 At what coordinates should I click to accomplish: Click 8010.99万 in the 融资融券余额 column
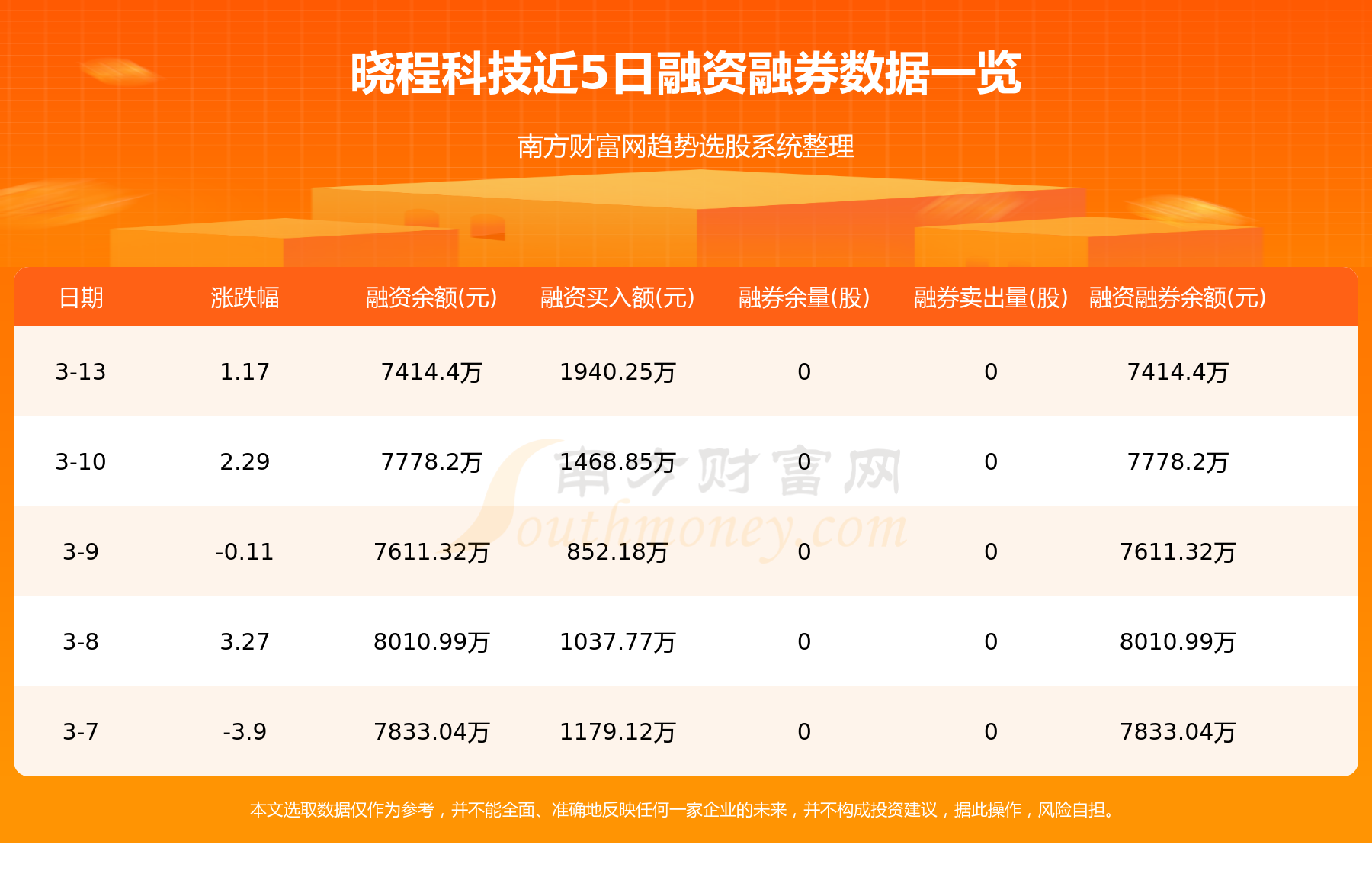pyautogui.click(x=1178, y=641)
